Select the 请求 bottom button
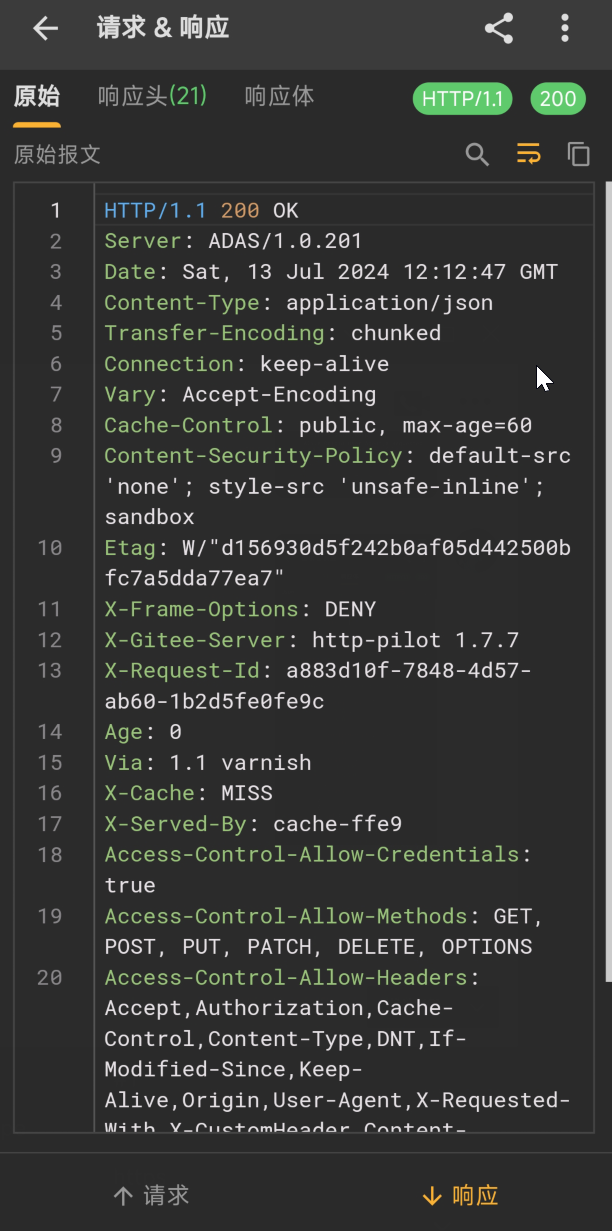Screen dimensions: 612x1231 coord(151,1195)
